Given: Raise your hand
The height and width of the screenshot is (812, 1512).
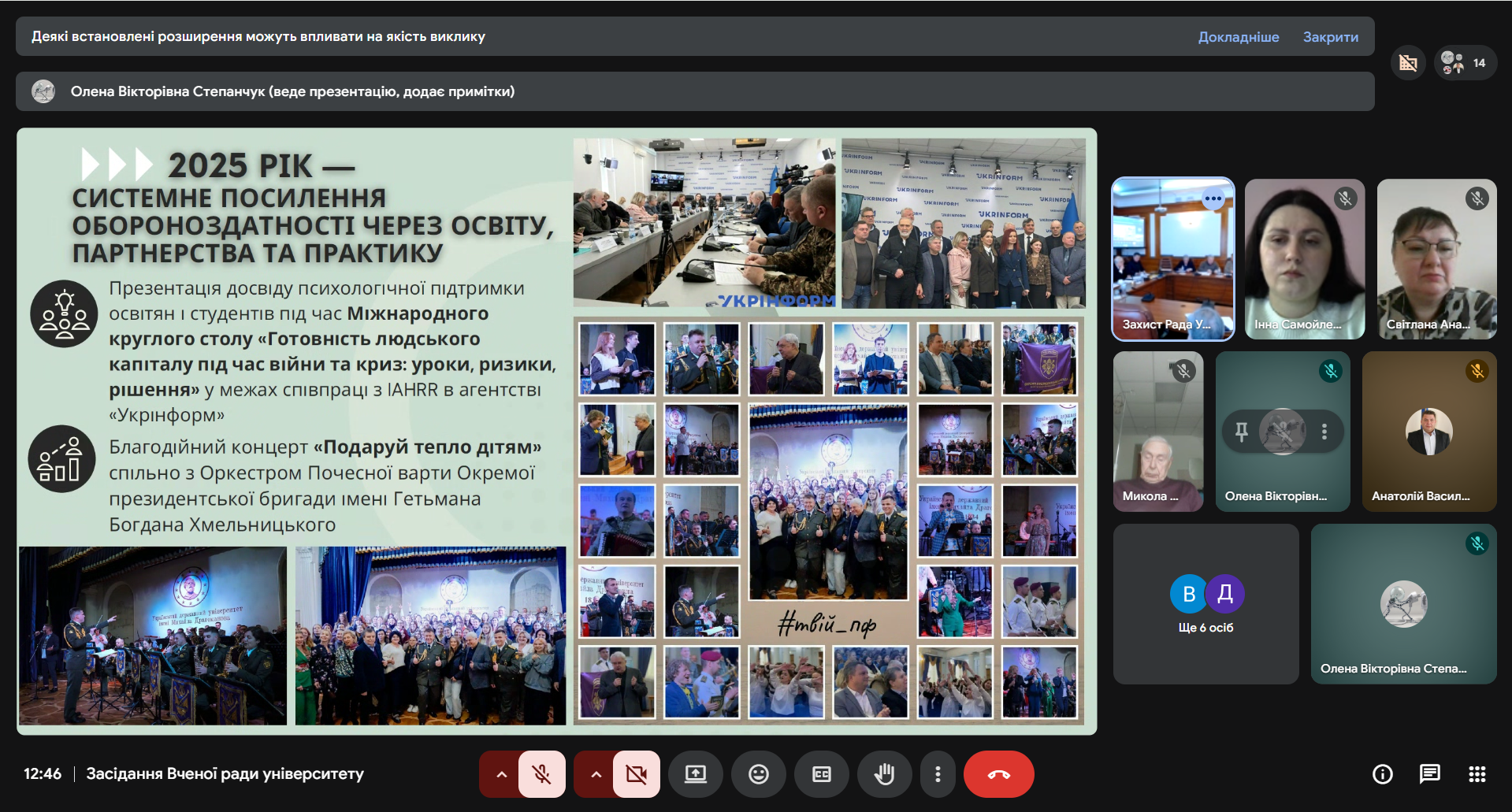Looking at the screenshot, I should click(885, 774).
